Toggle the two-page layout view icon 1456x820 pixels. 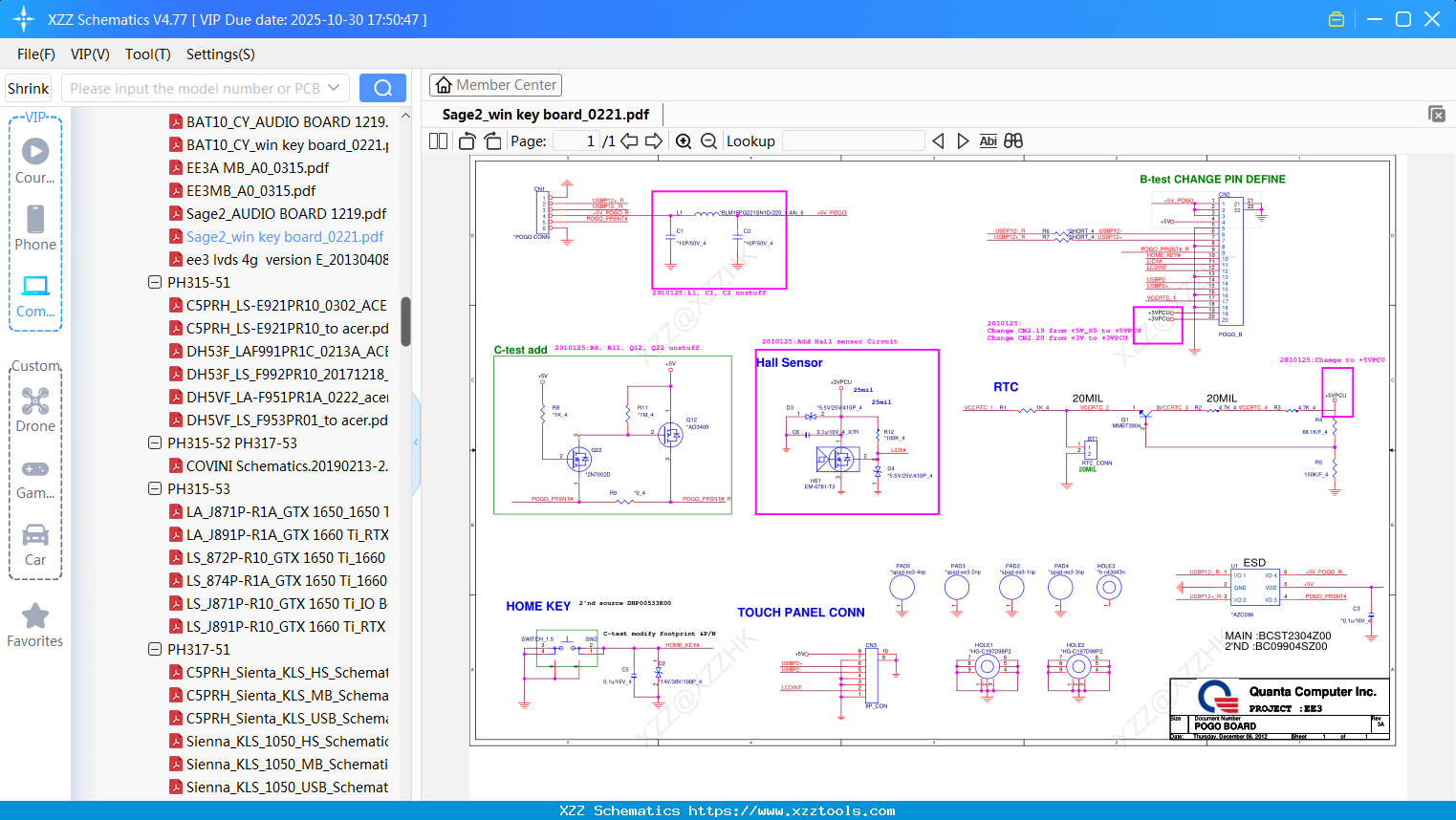pos(438,141)
